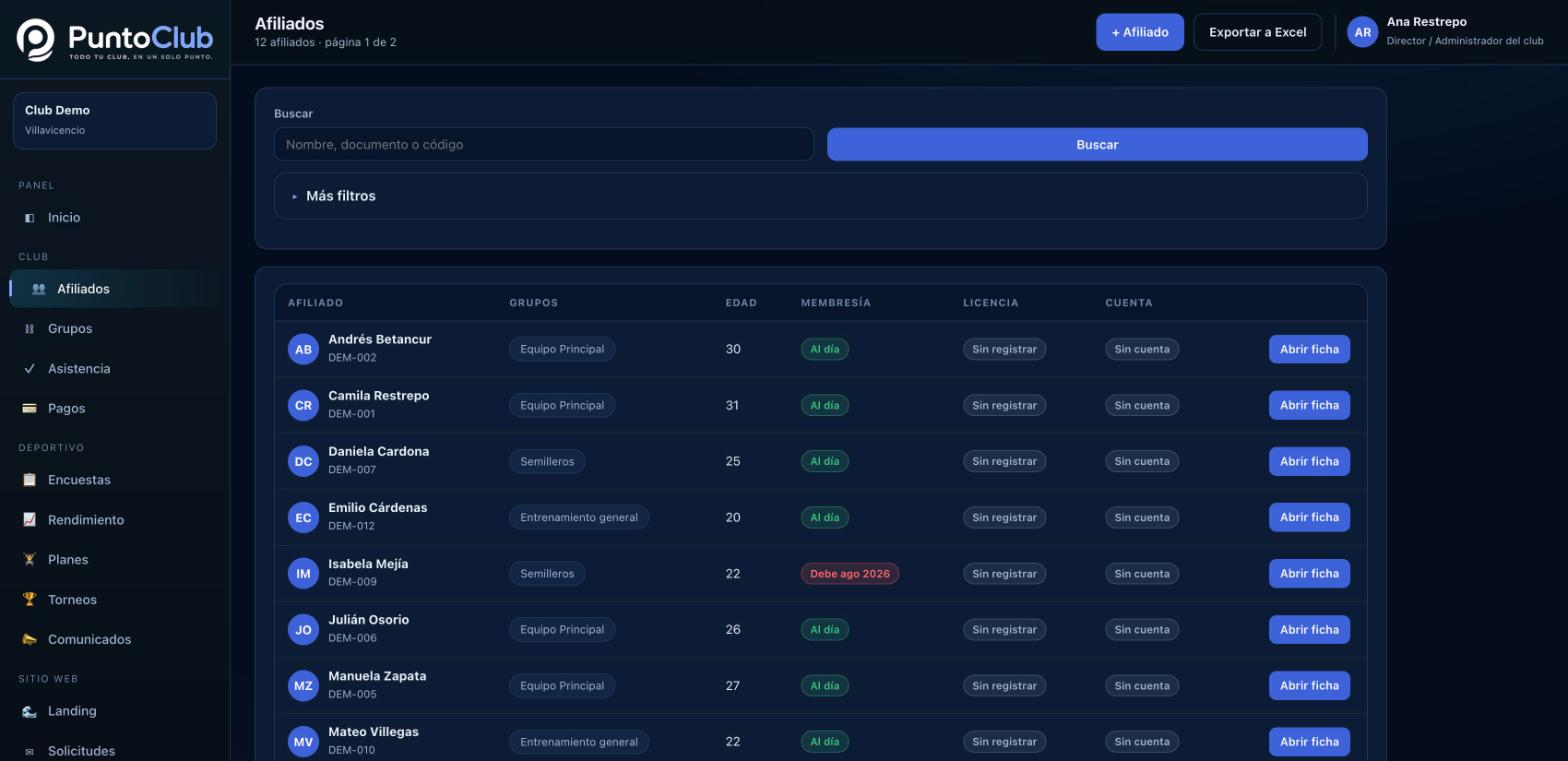Click the Pagos card icon
Screen dimensions: 1568x761
click(x=29, y=409)
